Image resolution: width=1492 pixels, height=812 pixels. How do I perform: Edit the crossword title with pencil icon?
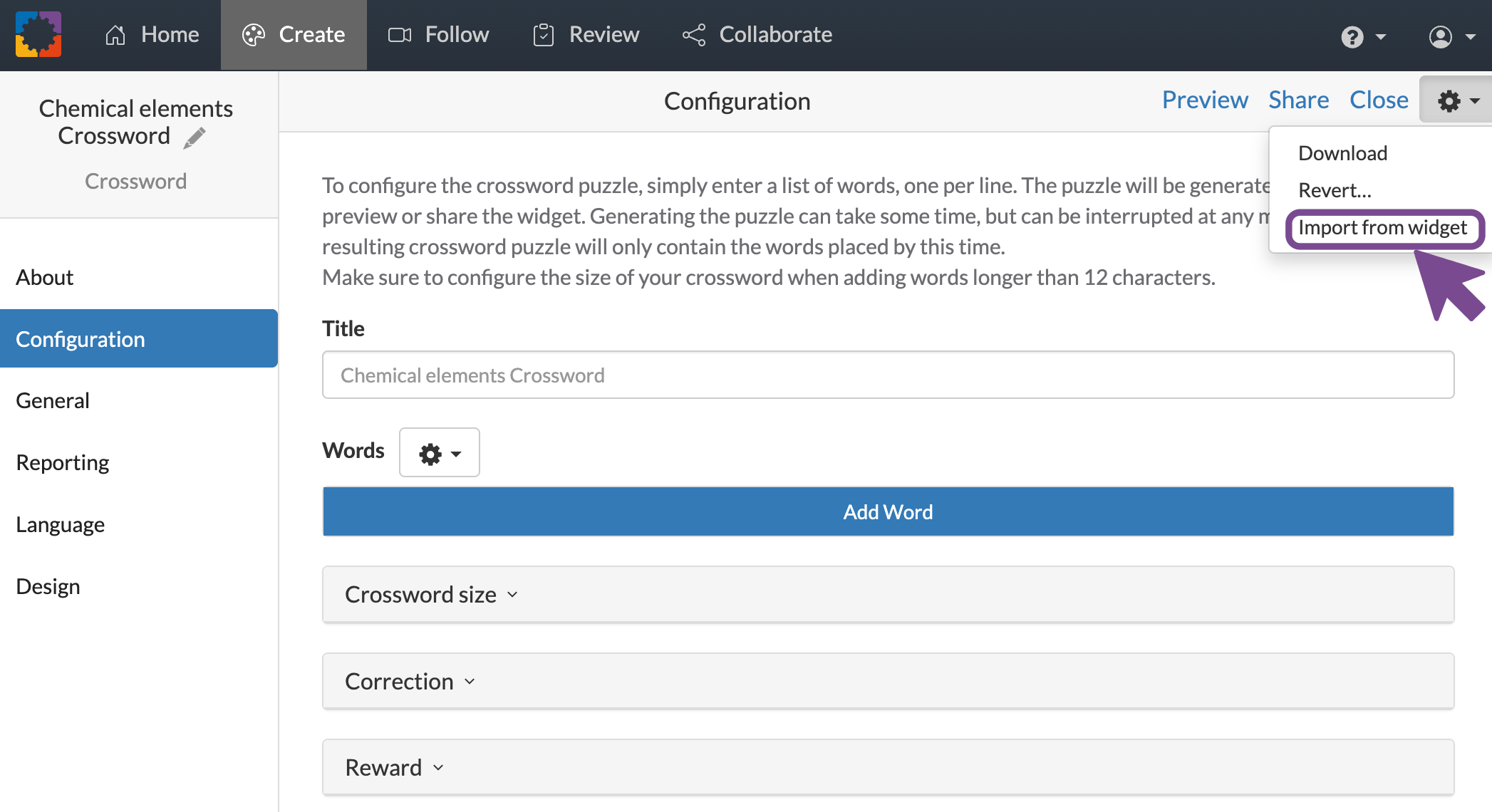[194, 137]
